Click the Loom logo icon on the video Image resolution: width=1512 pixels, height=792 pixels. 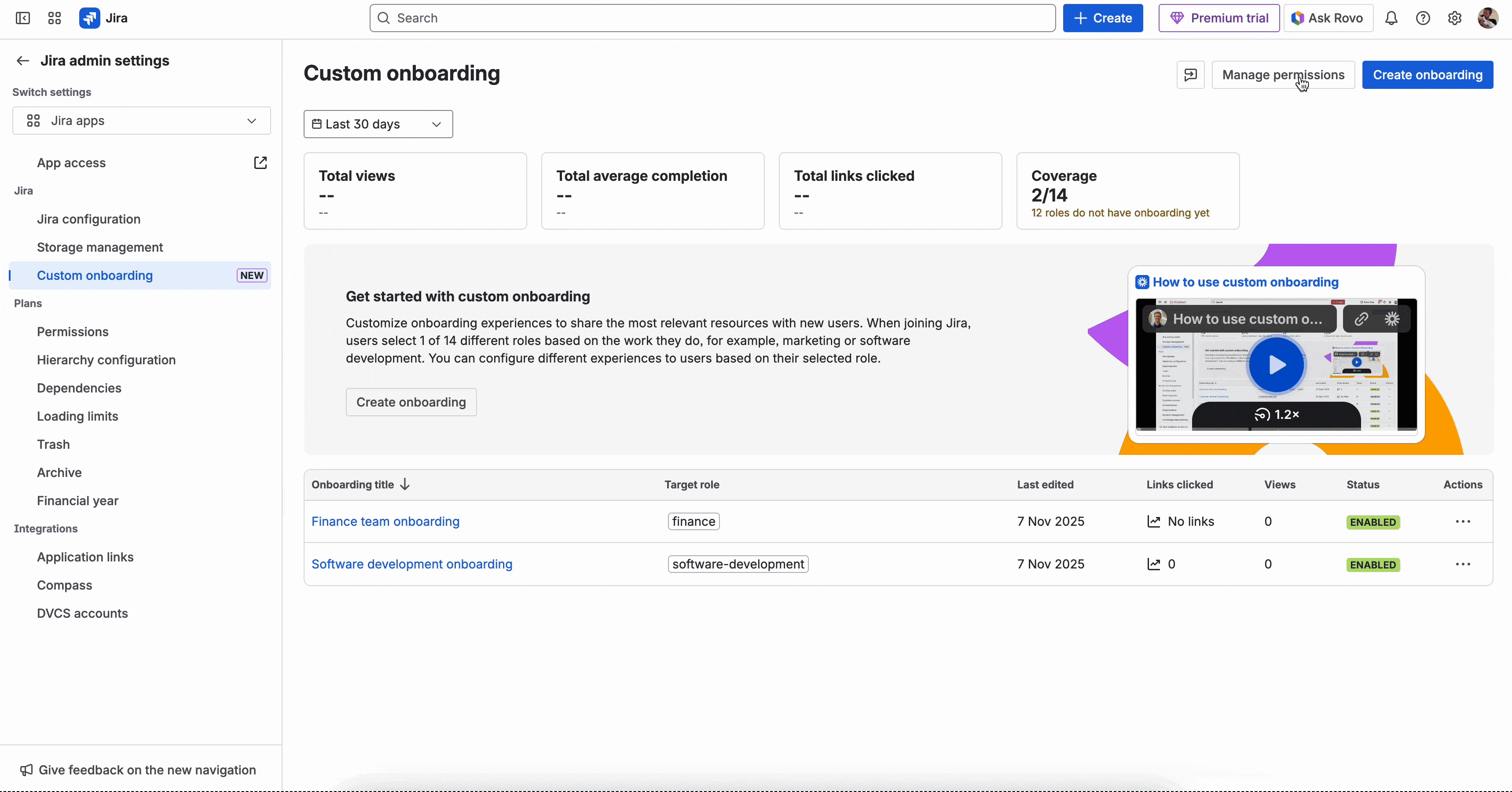pos(1392,319)
